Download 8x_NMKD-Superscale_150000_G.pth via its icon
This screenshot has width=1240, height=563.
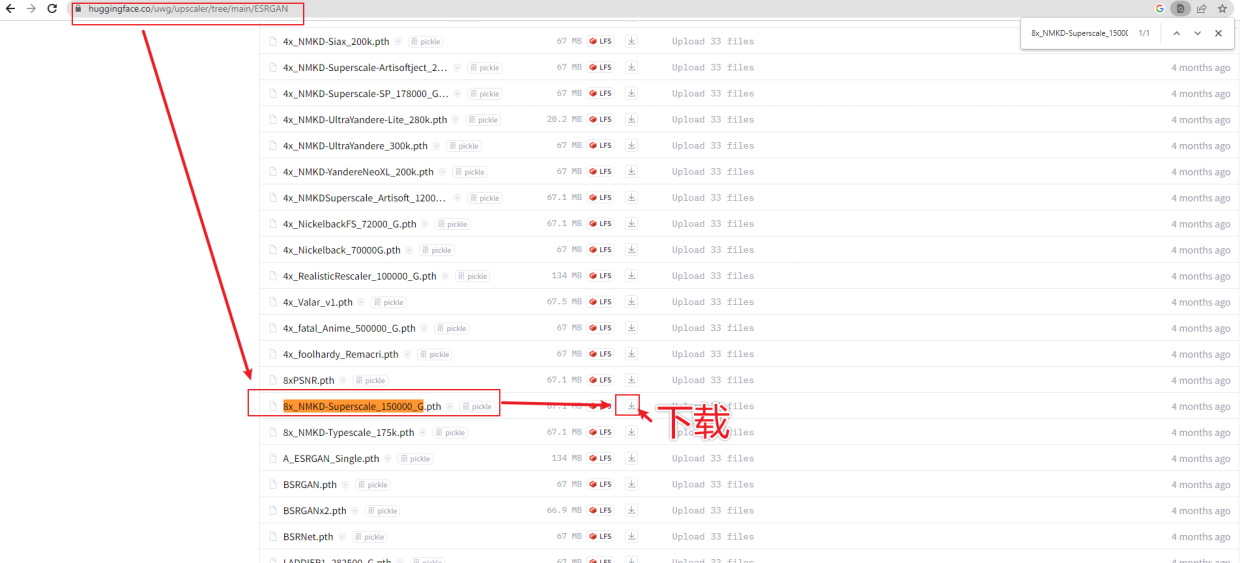tap(631, 405)
